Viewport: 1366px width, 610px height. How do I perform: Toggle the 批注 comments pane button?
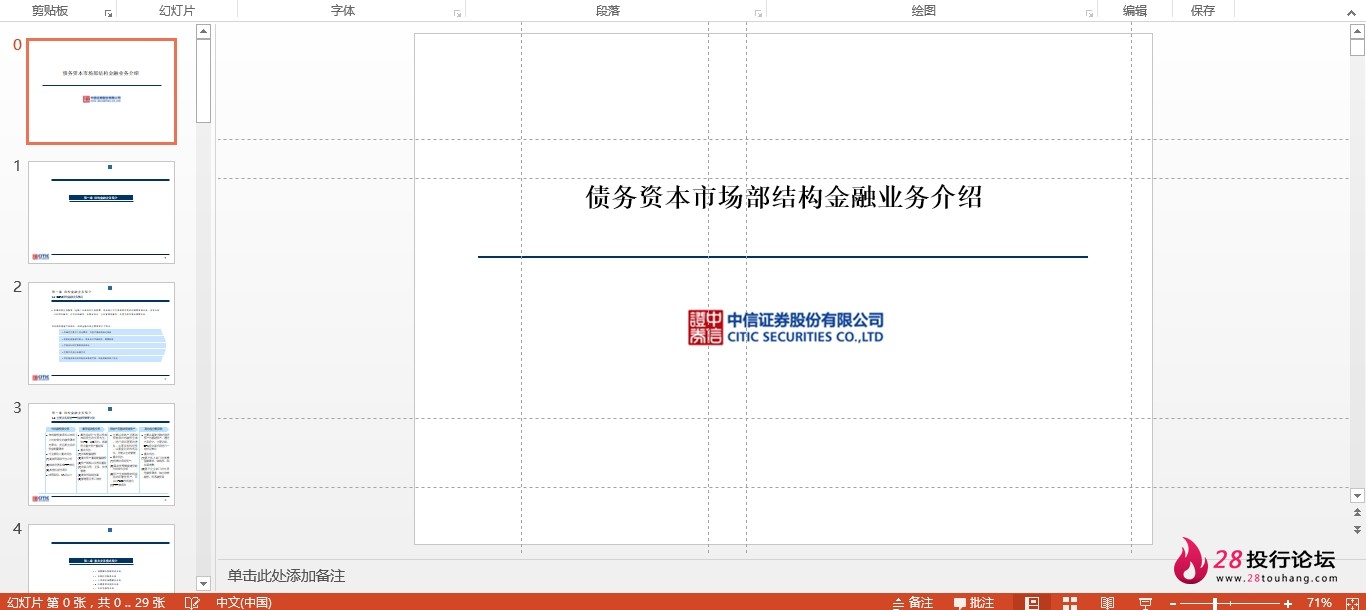[x=974, y=602]
